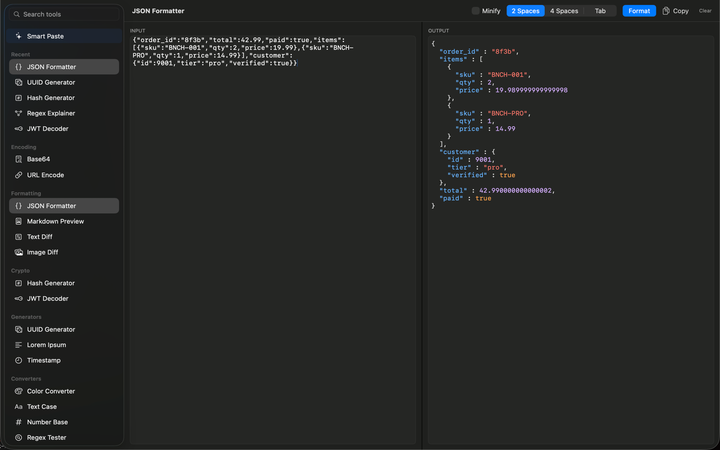This screenshot has width=720, height=450.
Task: Open Smart Paste tool
Action: point(64,36)
